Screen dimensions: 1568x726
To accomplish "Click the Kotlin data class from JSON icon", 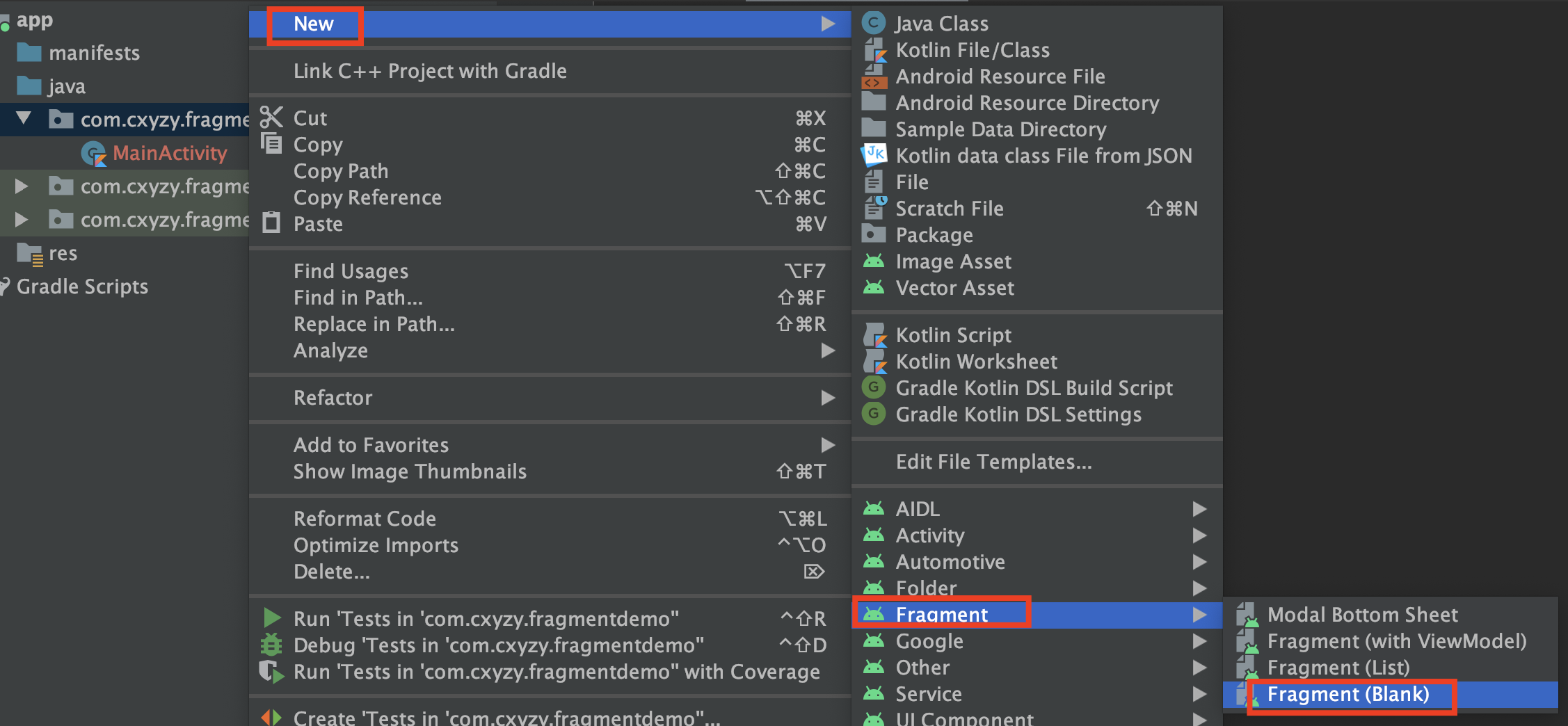I will point(874,154).
